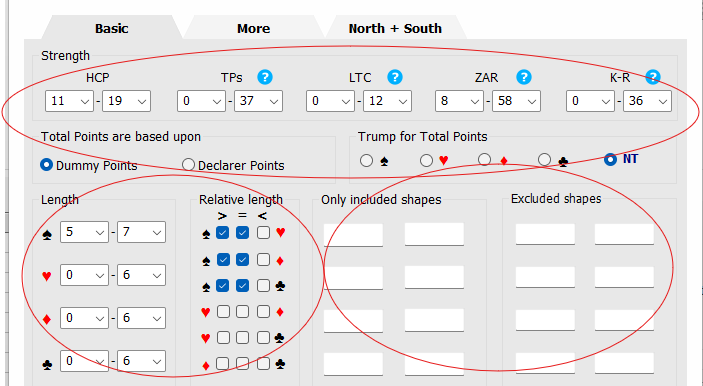
Task: Open the North + South tab
Action: point(395,28)
